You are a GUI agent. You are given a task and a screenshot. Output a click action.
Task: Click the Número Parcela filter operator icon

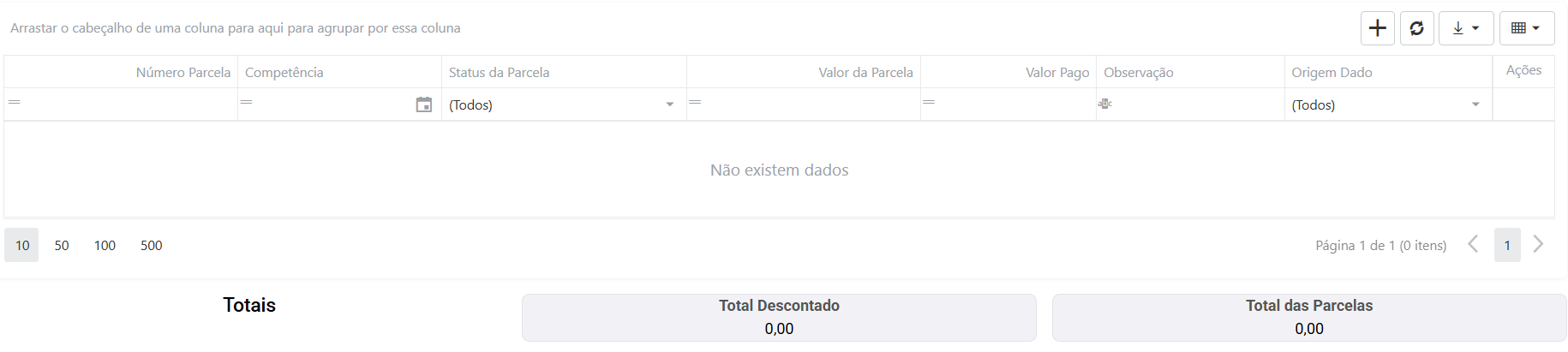(x=15, y=103)
